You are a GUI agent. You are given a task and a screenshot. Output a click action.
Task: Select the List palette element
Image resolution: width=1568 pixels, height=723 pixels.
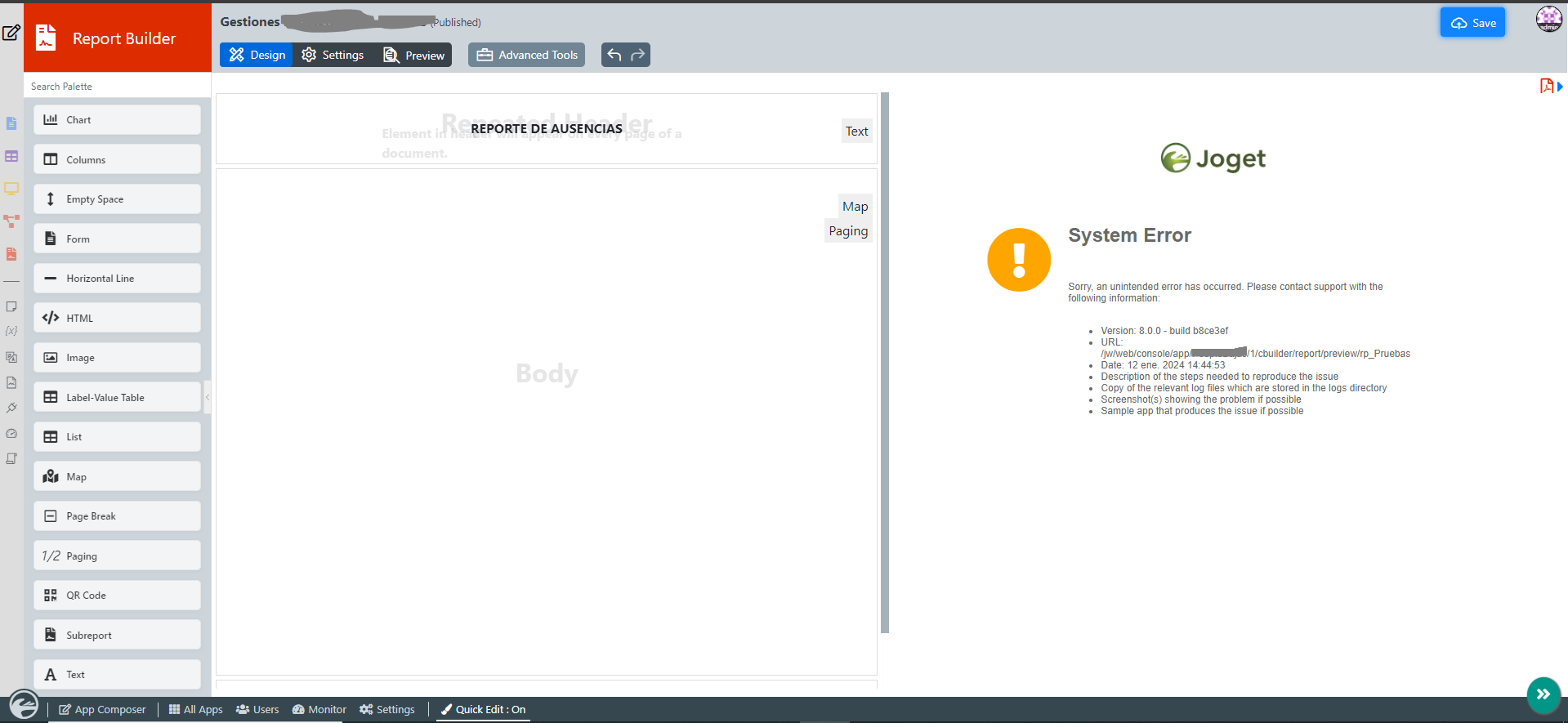[117, 437]
